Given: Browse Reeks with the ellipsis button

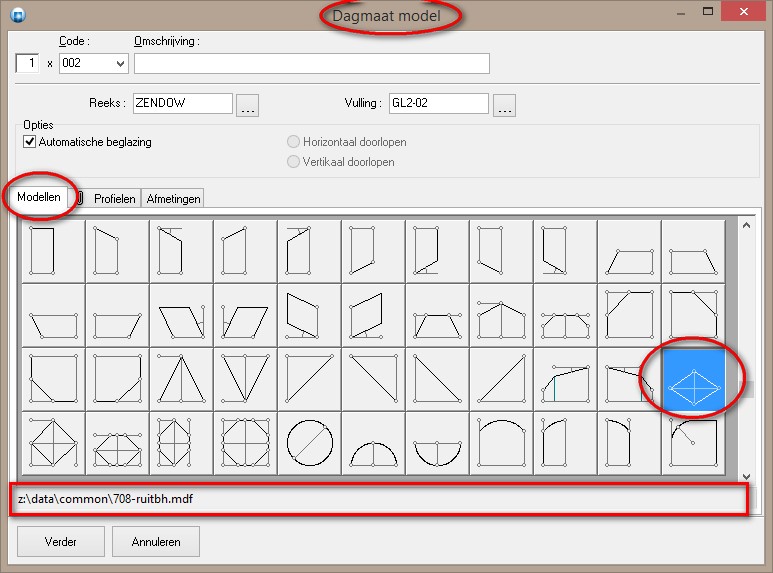Looking at the screenshot, I should pos(247,105).
